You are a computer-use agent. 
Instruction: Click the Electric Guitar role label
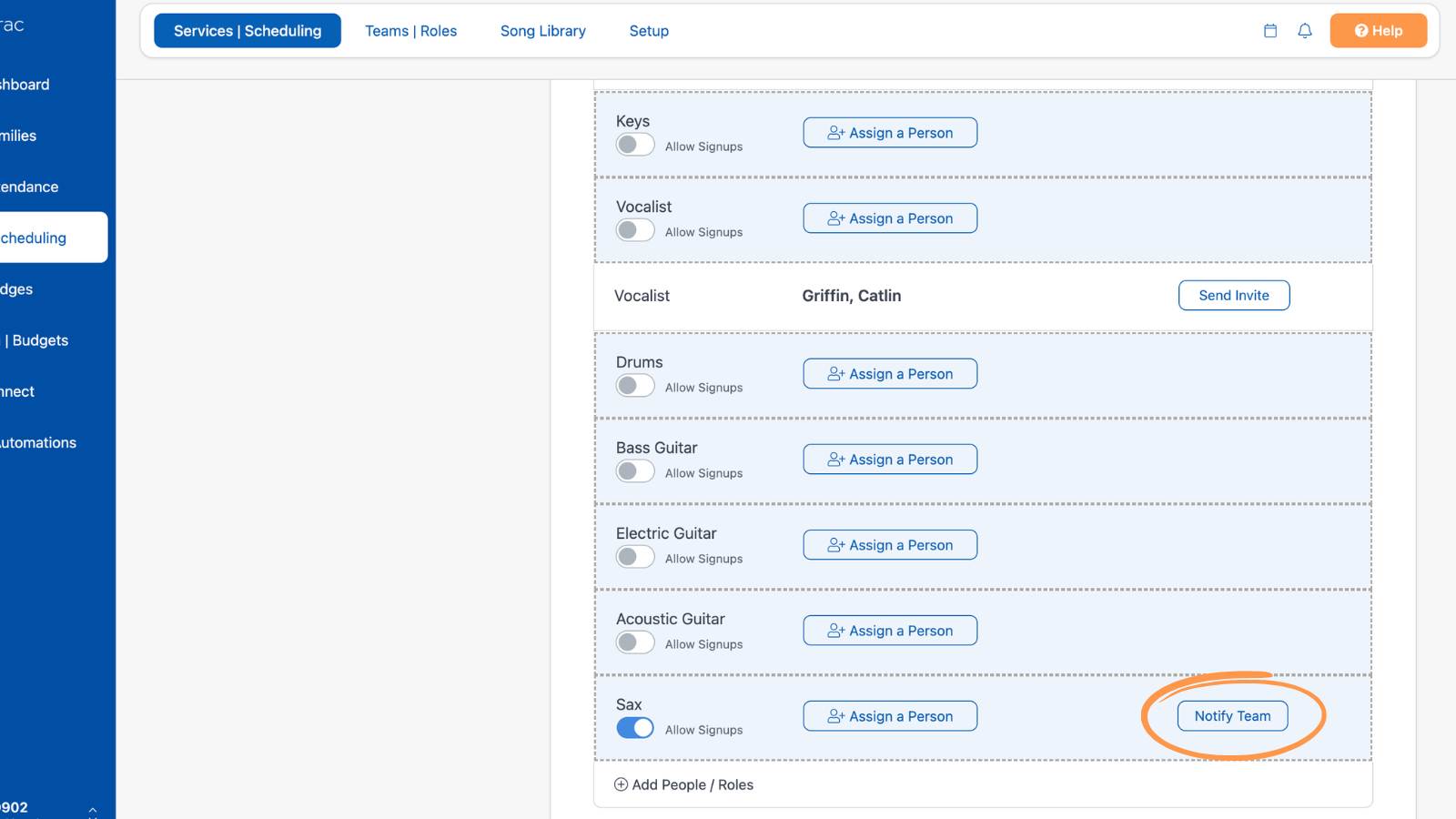[x=666, y=533]
